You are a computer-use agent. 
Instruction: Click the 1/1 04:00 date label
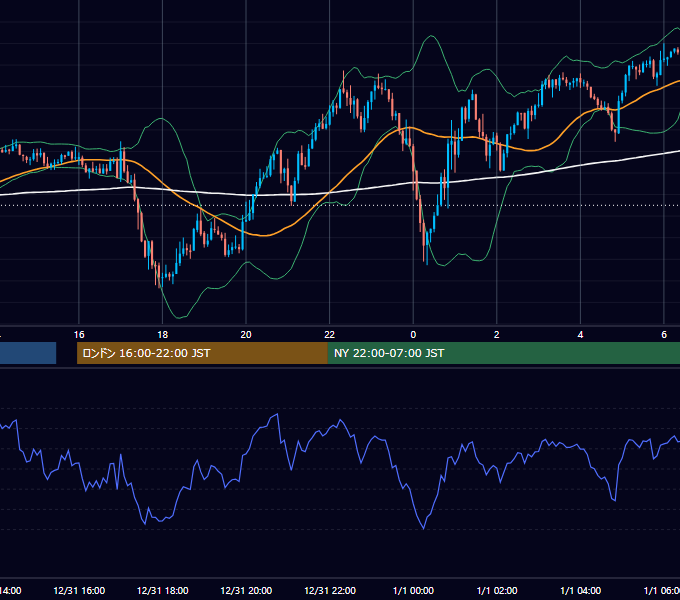[x=581, y=590]
